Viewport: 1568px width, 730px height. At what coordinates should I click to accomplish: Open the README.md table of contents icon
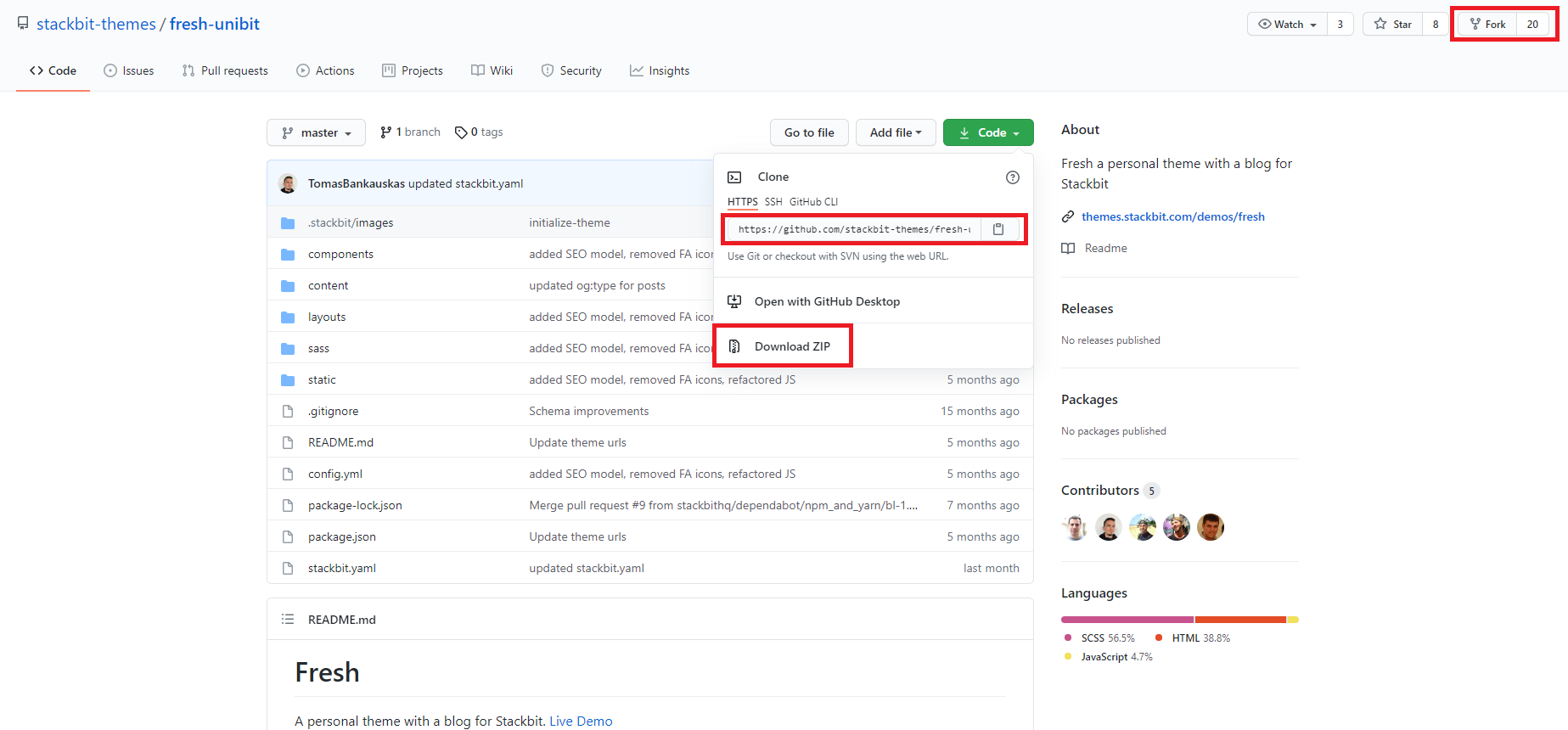click(288, 620)
